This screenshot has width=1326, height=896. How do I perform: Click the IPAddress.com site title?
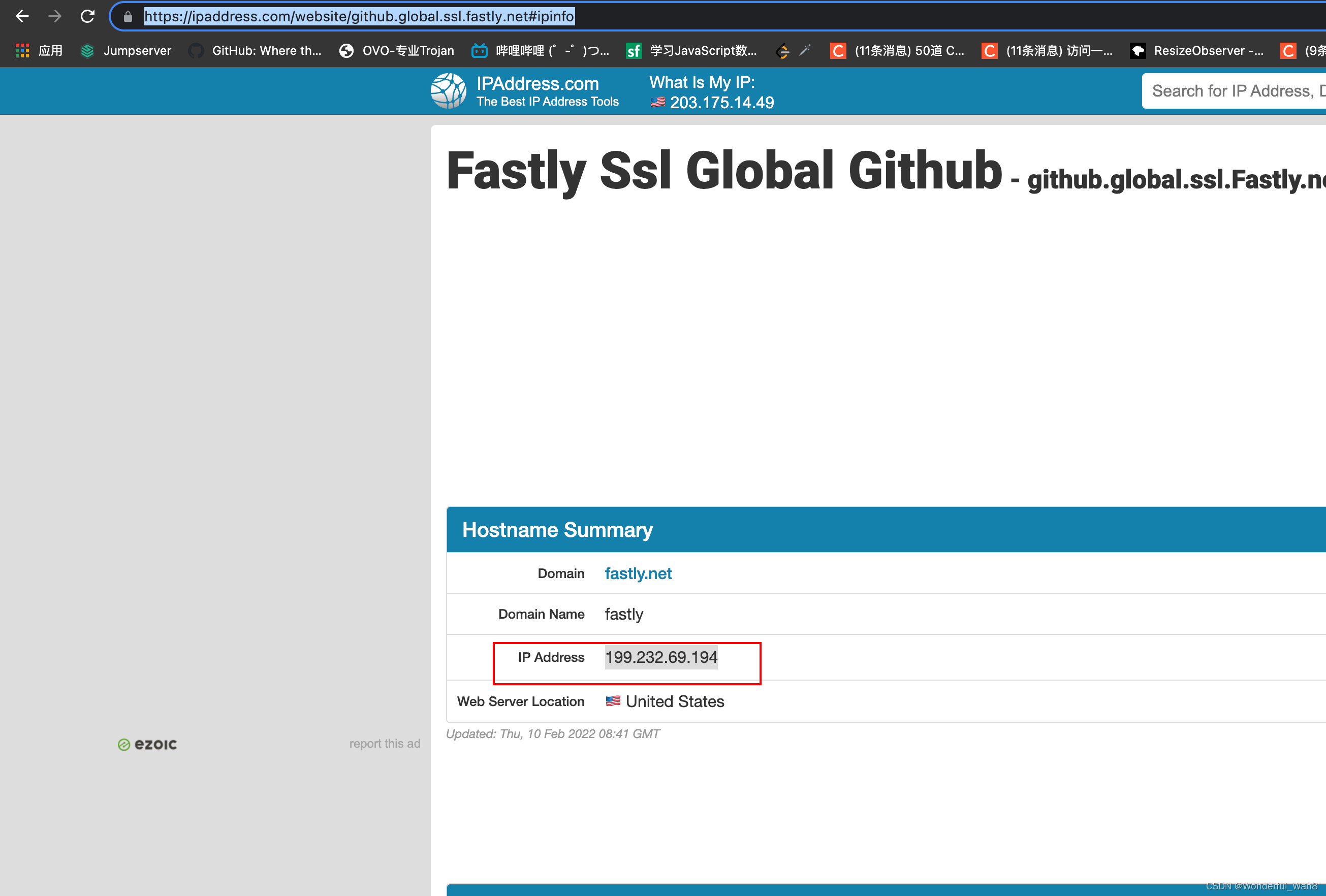click(538, 84)
